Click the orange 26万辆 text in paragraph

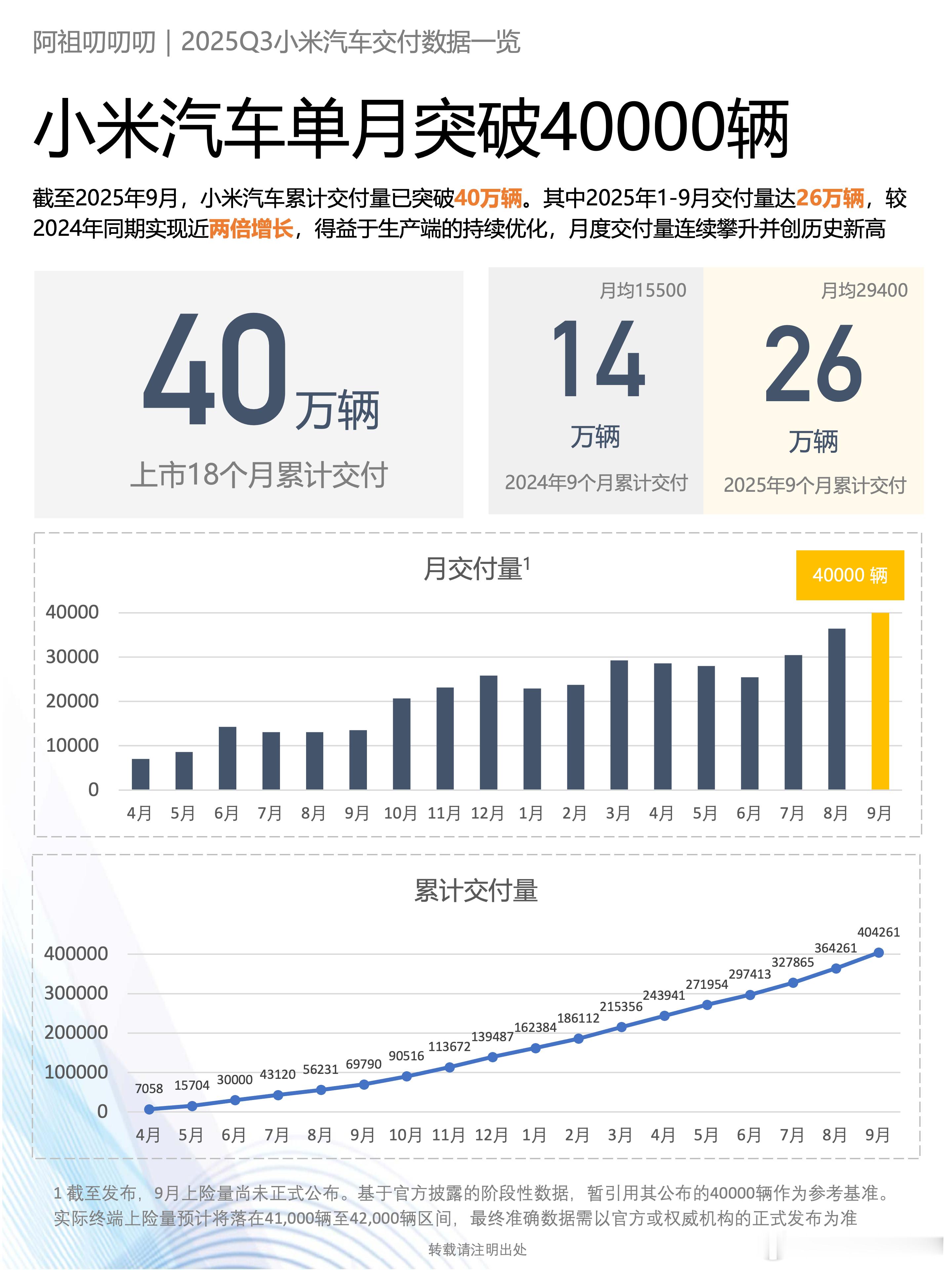830,198
